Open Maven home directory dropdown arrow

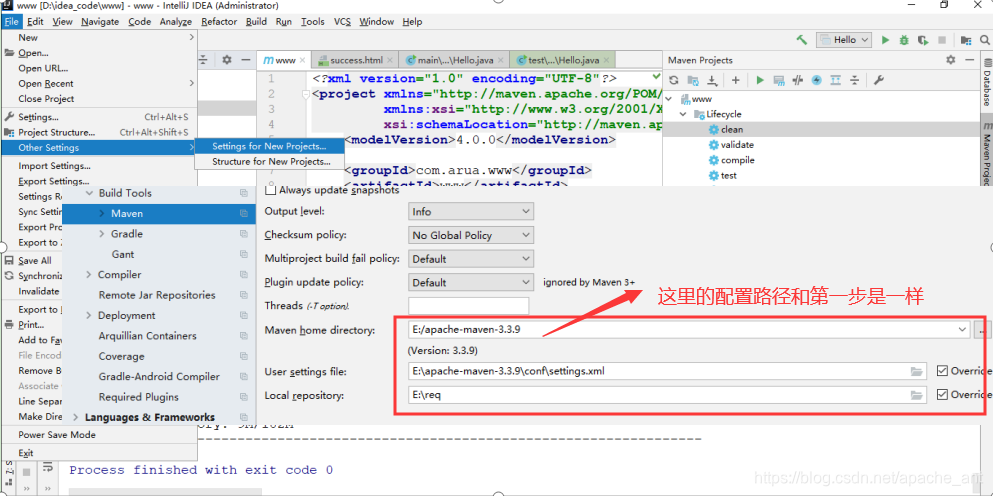pyautogui.click(x=963, y=329)
